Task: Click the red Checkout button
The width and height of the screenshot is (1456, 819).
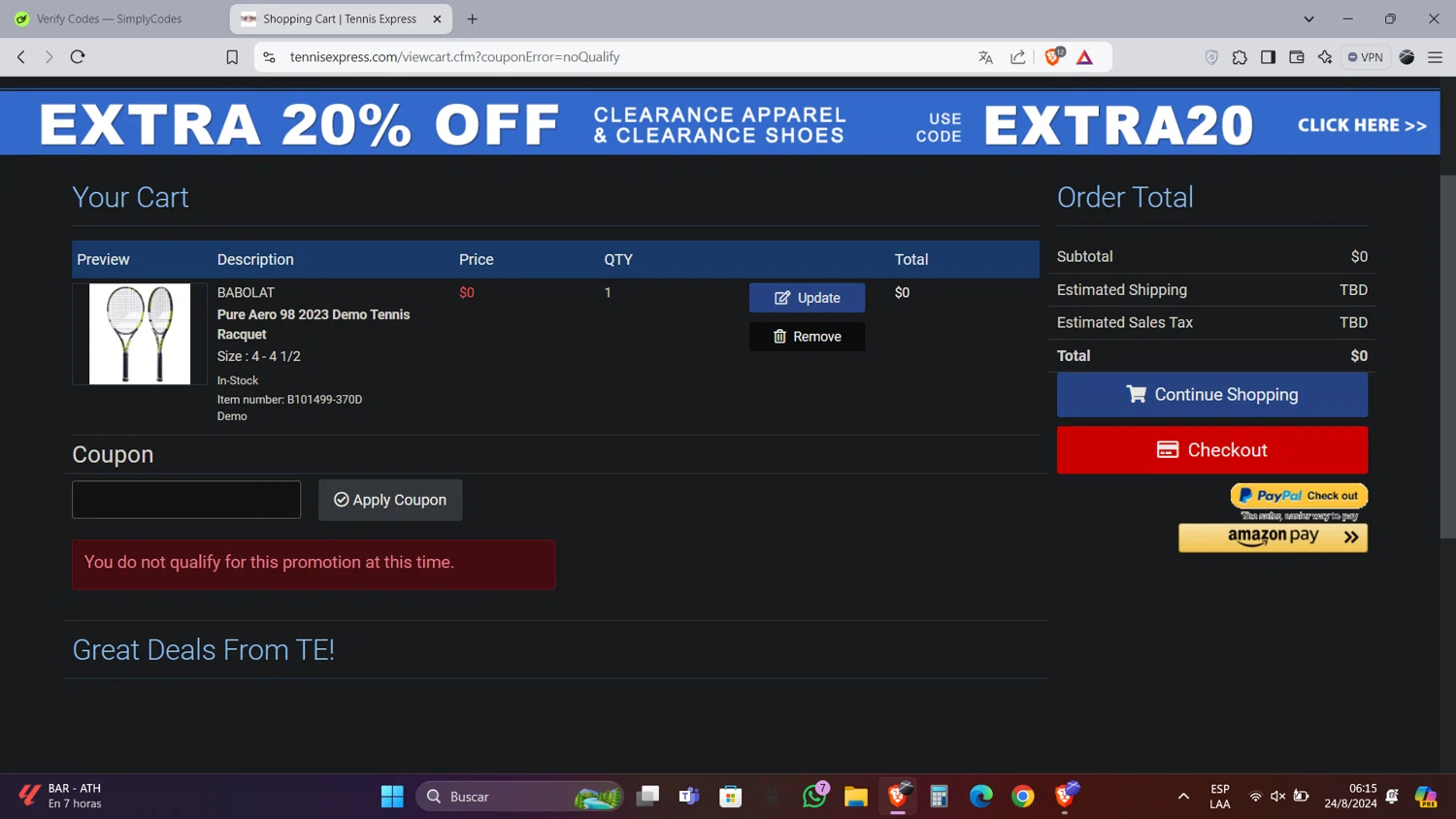Action: pos(1212,450)
